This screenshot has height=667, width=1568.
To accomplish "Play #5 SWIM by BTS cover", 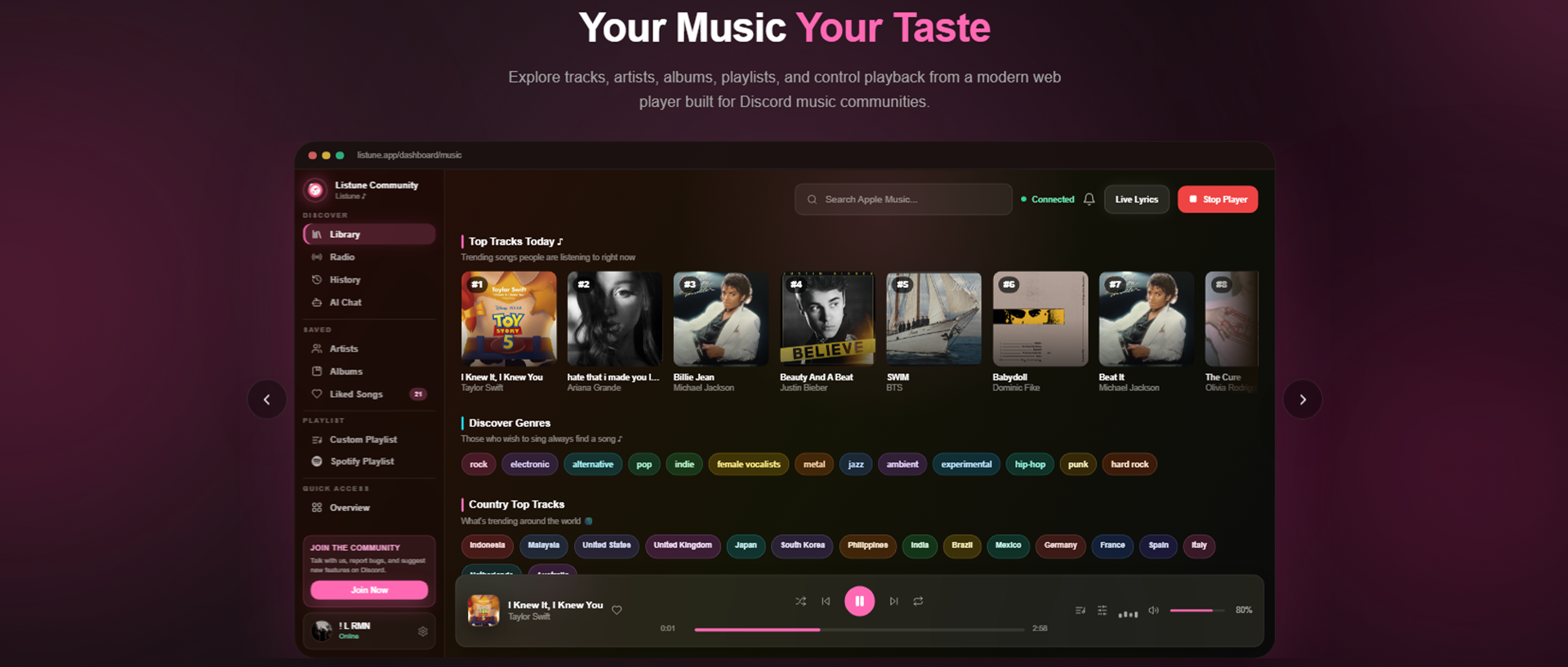I will point(933,319).
